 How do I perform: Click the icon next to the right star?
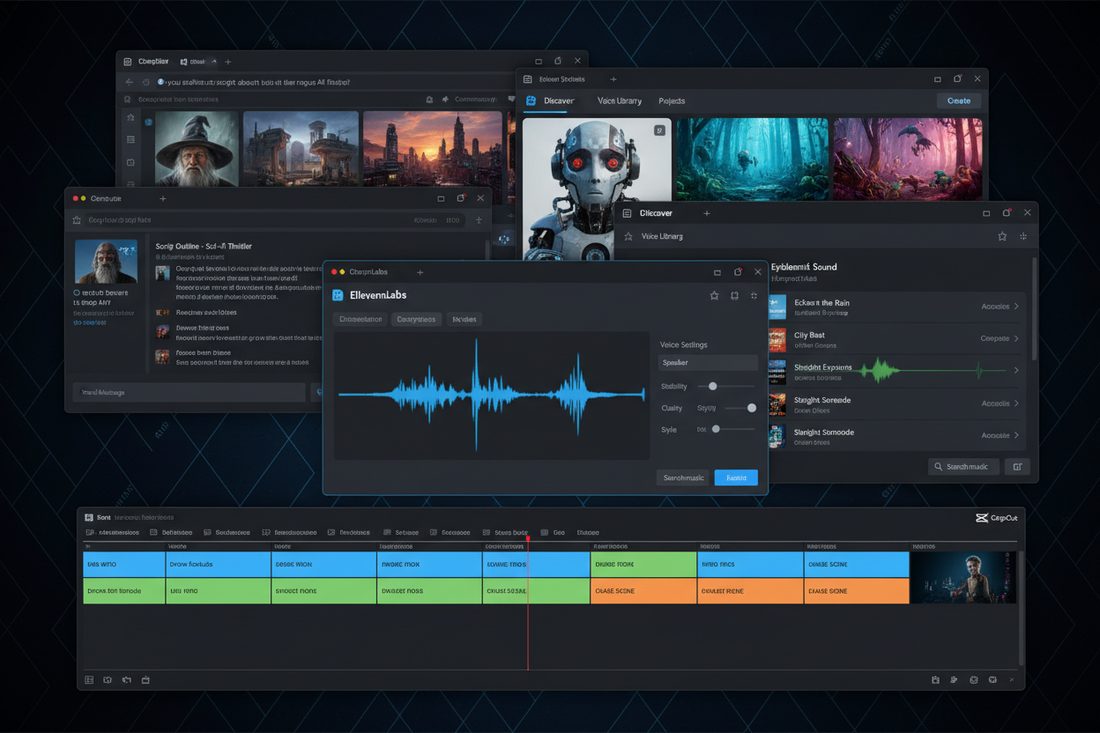pyautogui.click(x=1023, y=236)
